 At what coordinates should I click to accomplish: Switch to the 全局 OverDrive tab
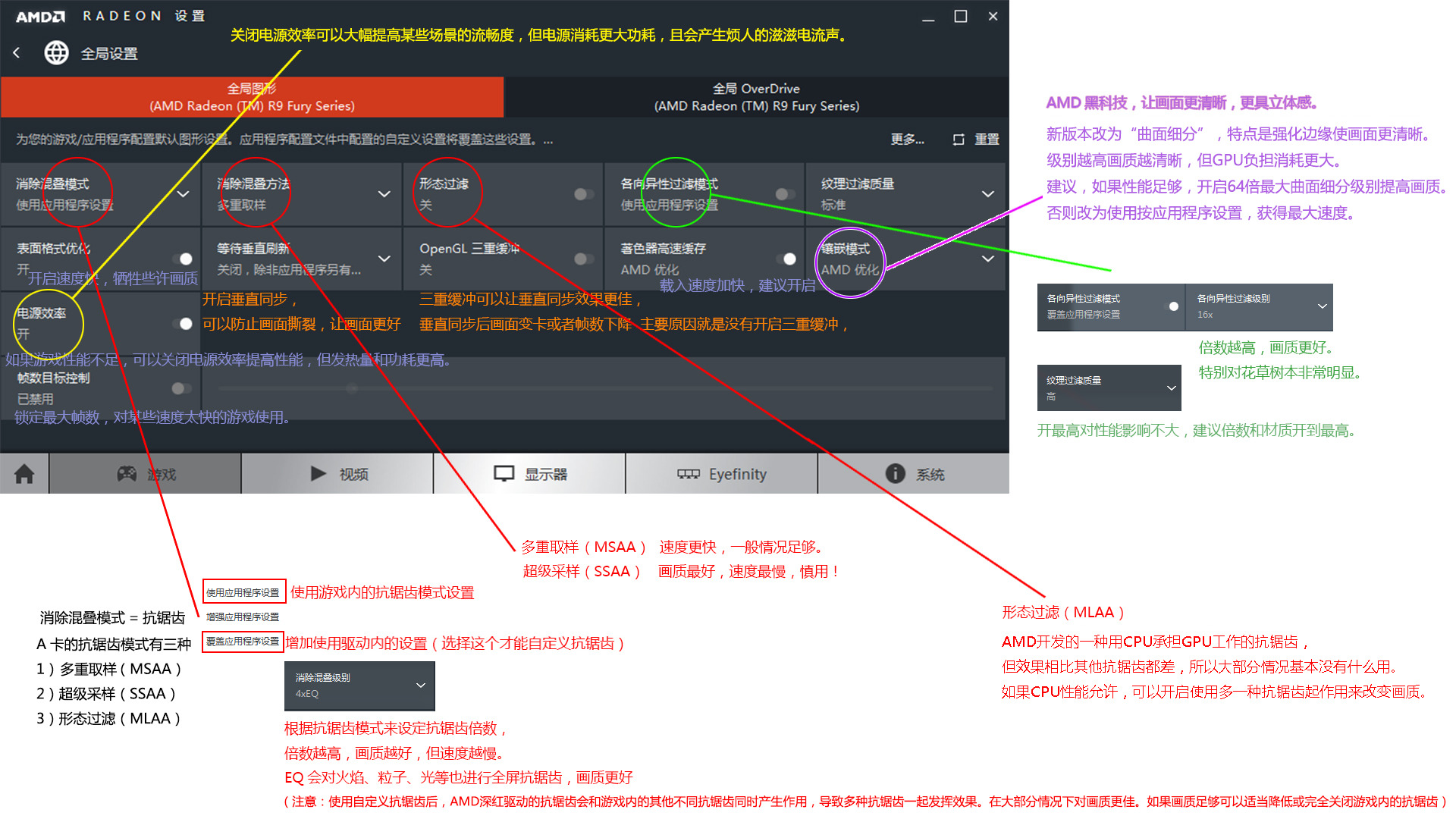(x=756, y=97)
